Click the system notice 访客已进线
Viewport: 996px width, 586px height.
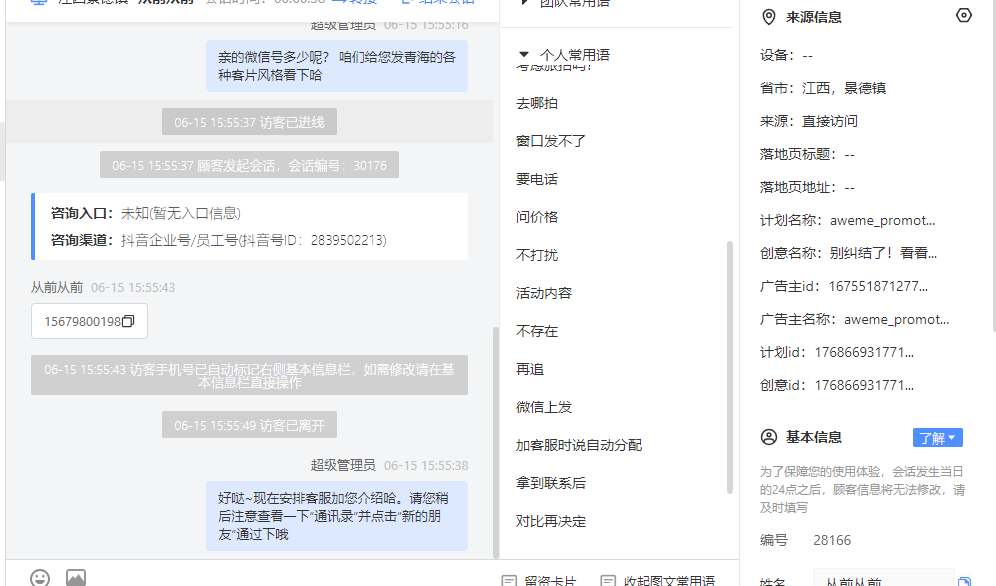pyautogui.click(x=249, y=122)
